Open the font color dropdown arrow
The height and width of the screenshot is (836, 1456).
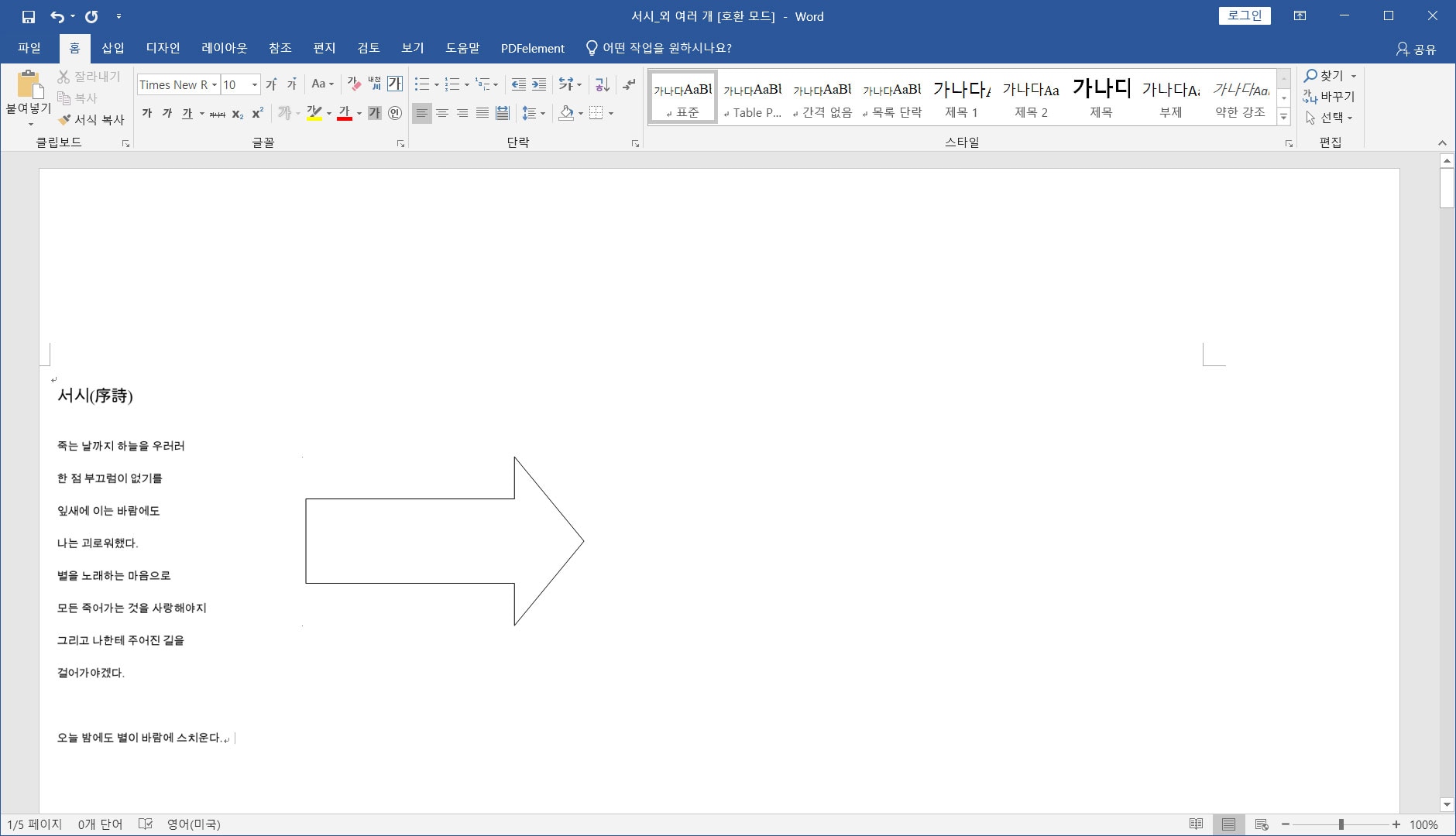coord(359,114)
